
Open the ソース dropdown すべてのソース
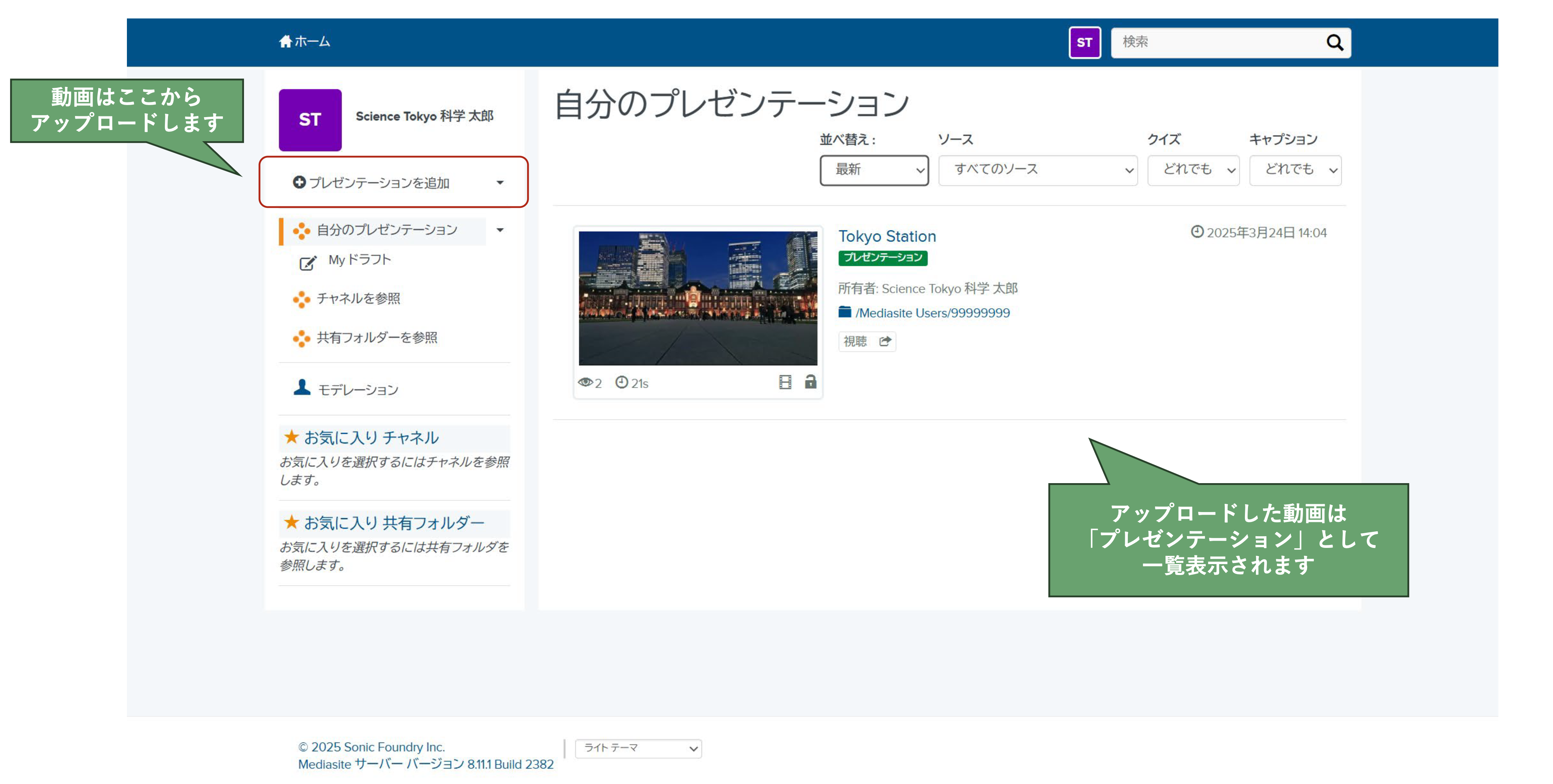[1037, 170]
